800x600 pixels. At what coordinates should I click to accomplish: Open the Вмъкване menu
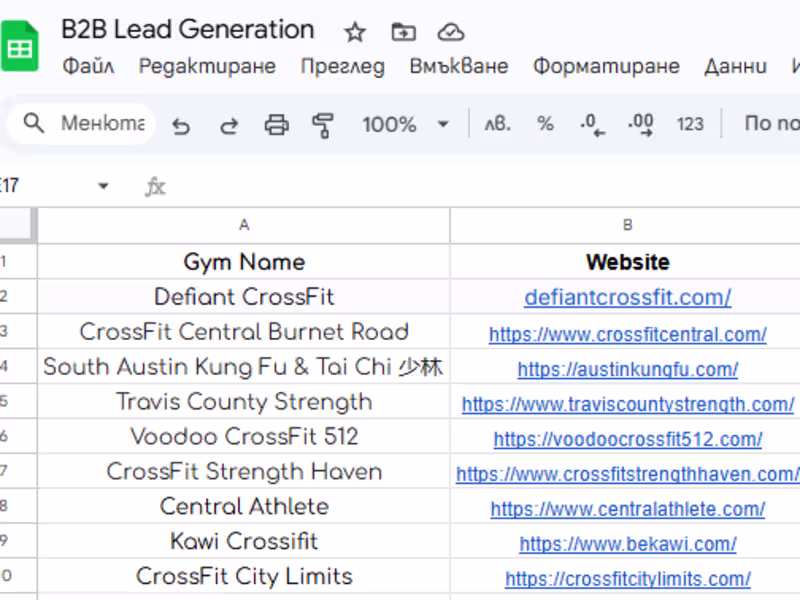point(459,66)
